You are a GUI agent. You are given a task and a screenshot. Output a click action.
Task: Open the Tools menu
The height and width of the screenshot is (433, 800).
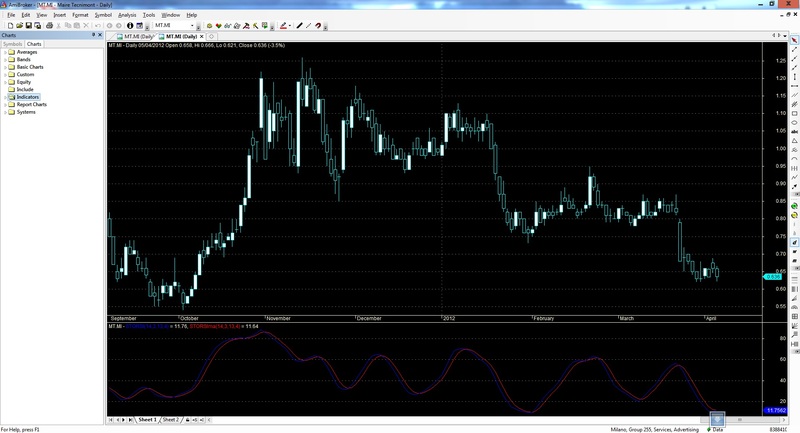(148, 15)
